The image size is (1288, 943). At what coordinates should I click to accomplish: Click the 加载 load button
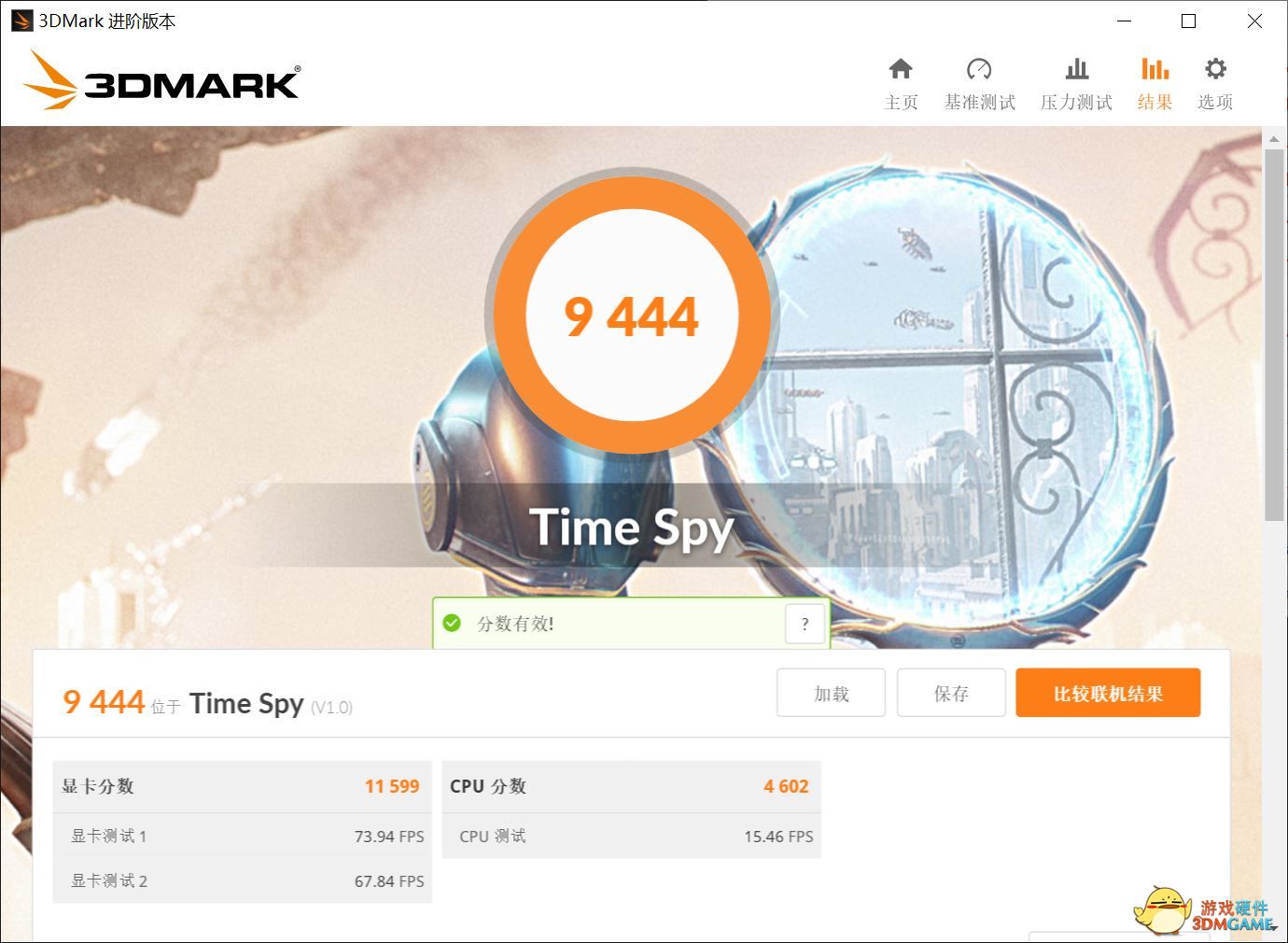click(x=831, y=693)
